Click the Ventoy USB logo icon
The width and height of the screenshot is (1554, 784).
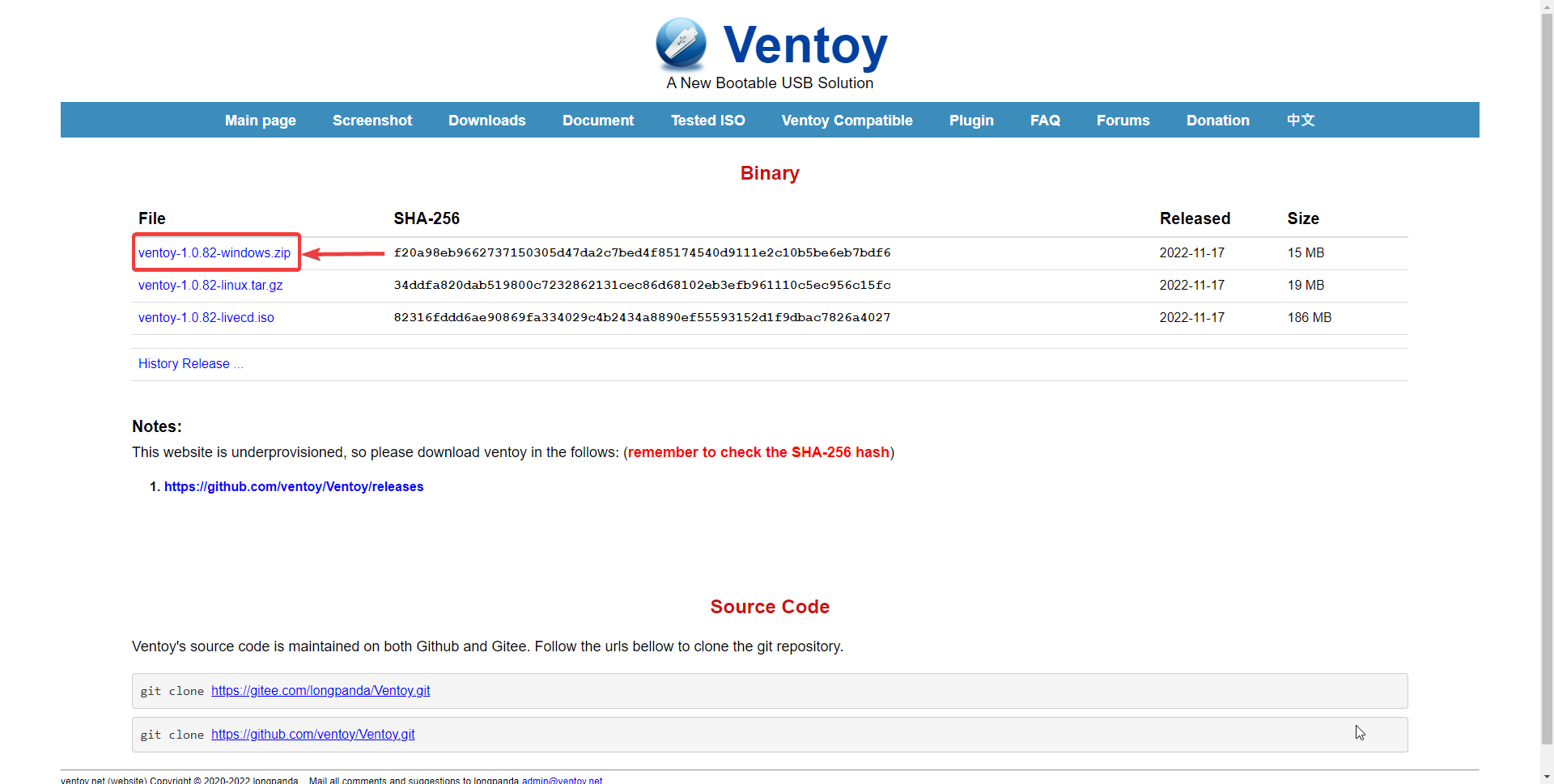click(681, 44)
